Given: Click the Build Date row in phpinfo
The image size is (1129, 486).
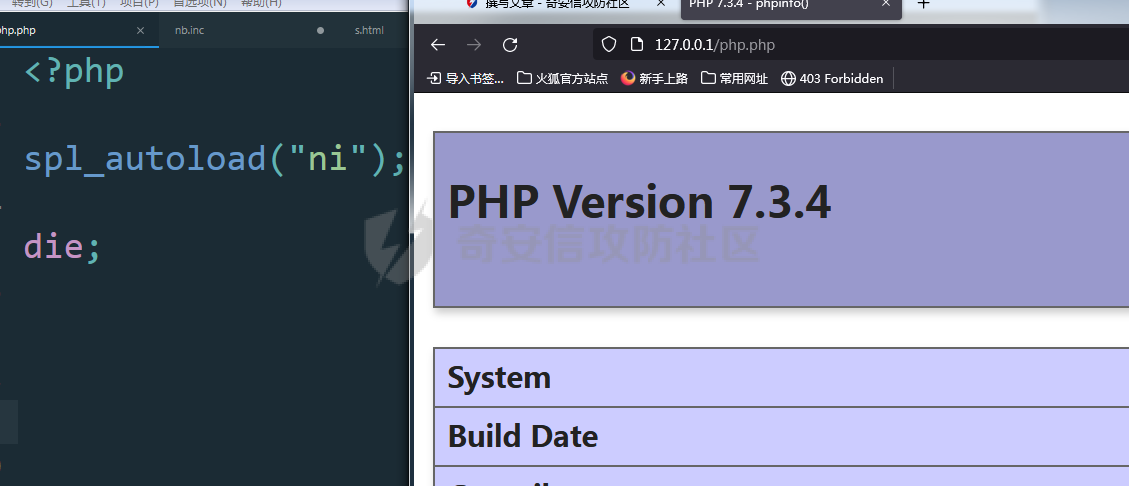Looking at the screenshot, I should pos(781,436).
